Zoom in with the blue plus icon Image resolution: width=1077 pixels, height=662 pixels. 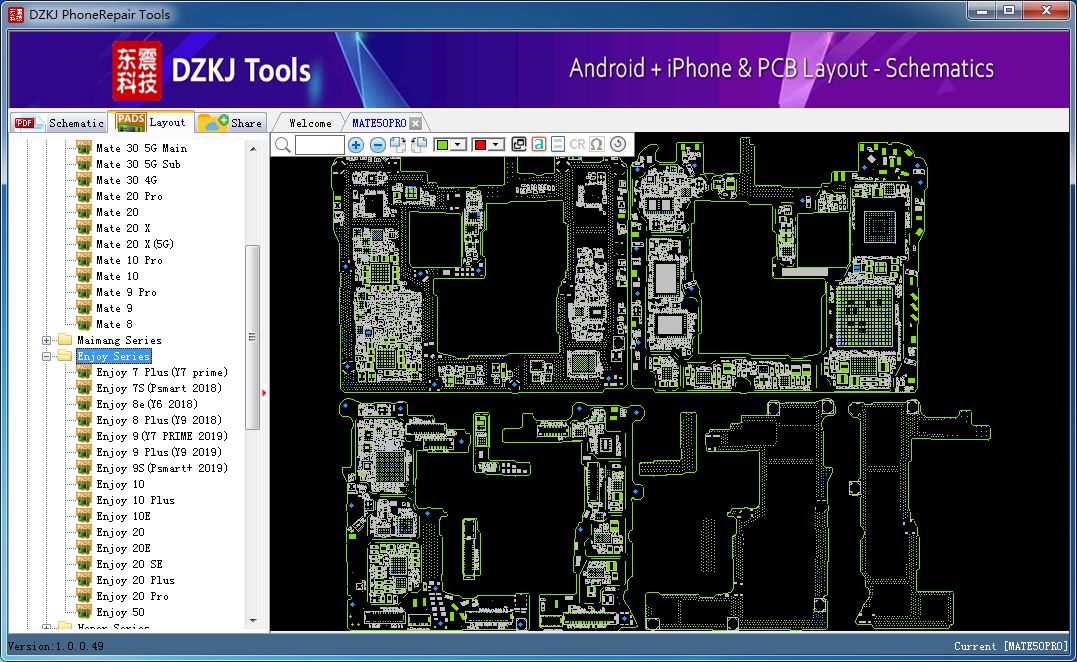355,144
